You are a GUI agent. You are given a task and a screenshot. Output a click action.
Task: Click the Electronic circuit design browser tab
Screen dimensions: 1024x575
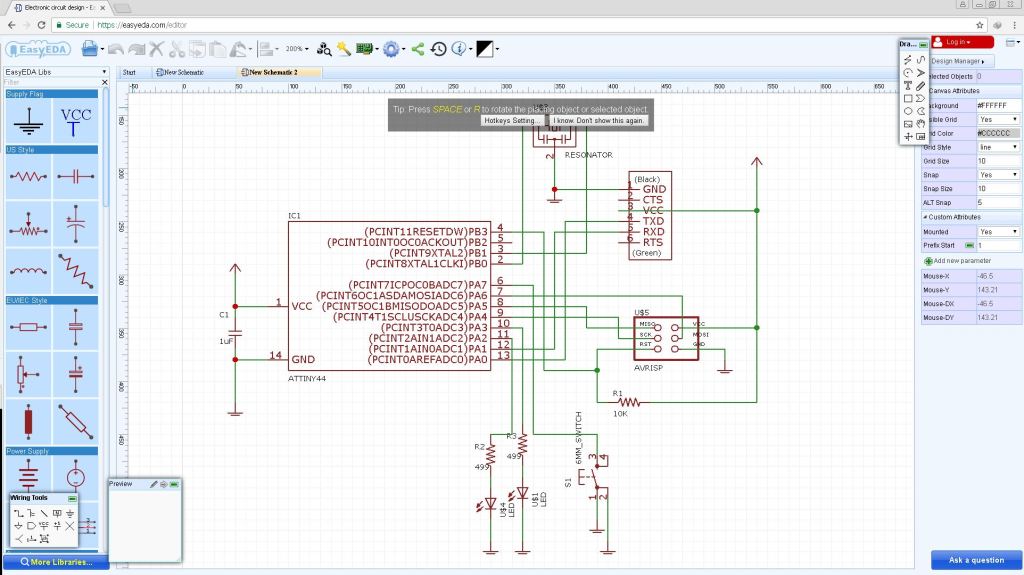pos(59,8)
